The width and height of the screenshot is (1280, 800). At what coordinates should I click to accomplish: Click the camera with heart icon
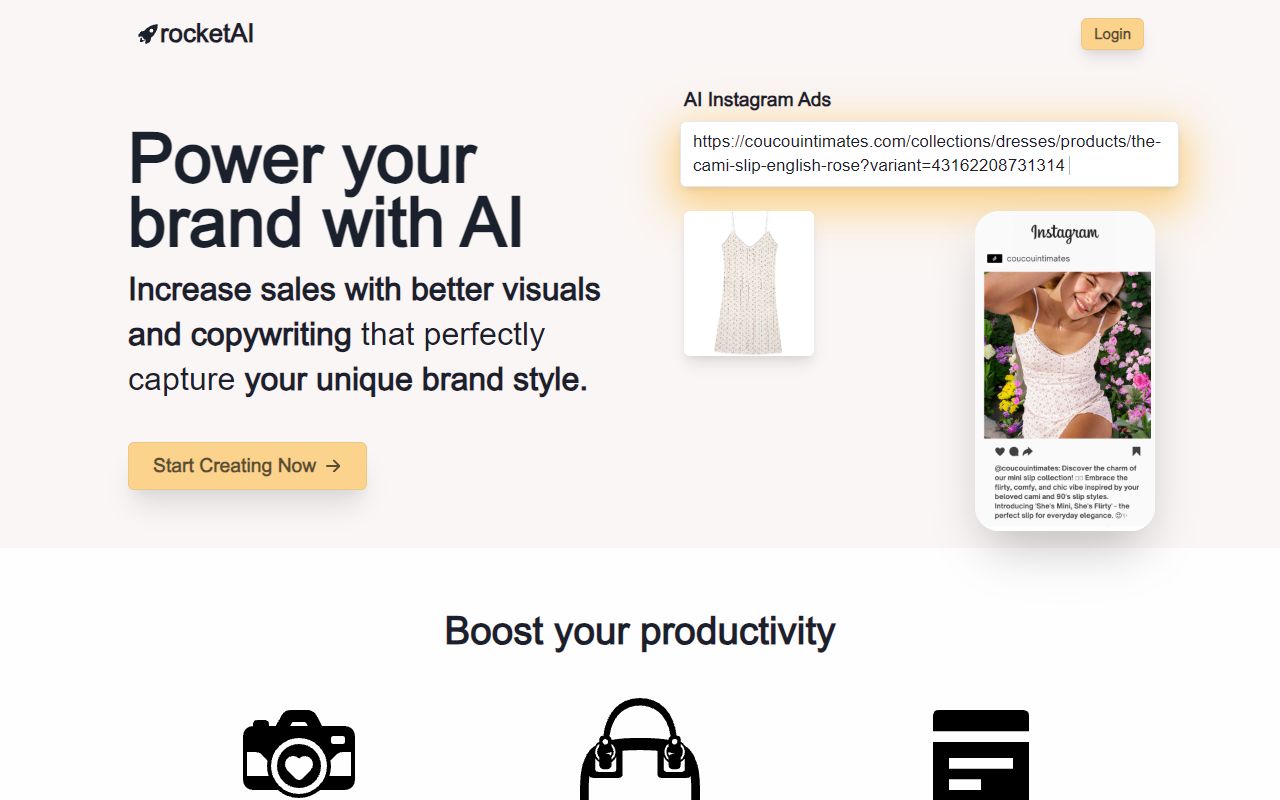(x=299, y=754)
